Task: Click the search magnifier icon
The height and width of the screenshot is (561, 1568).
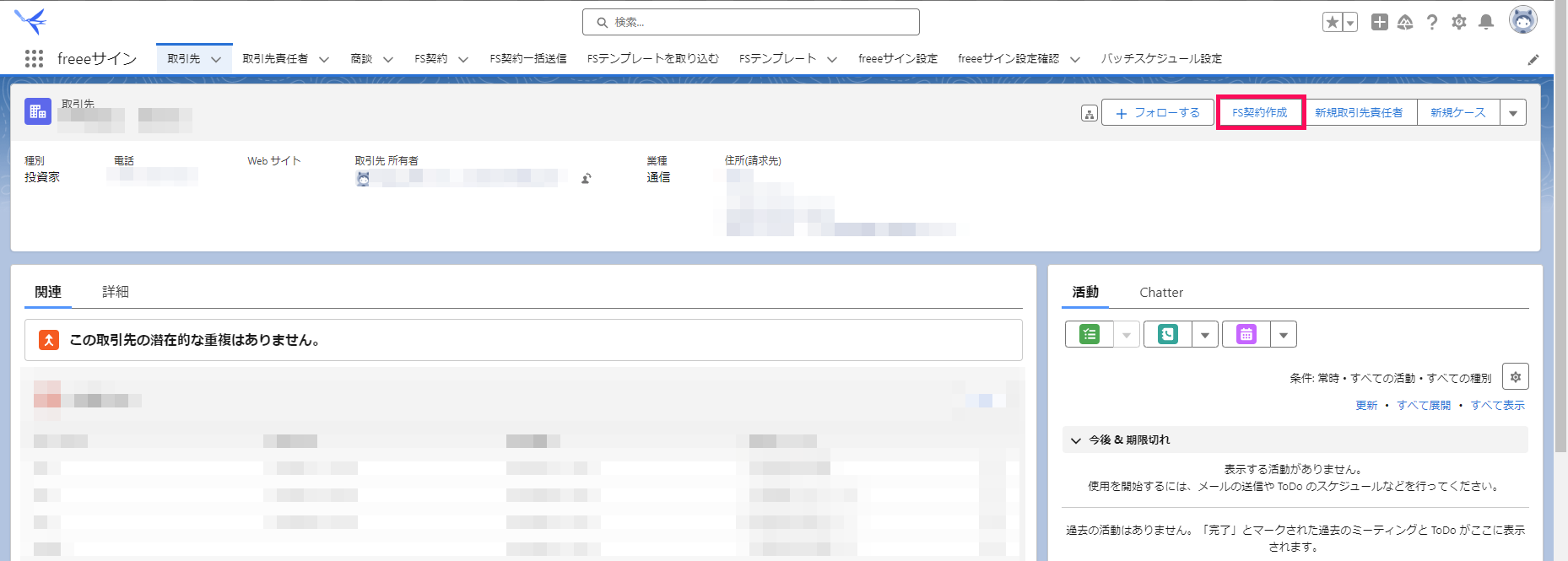Action: point(602,23)
